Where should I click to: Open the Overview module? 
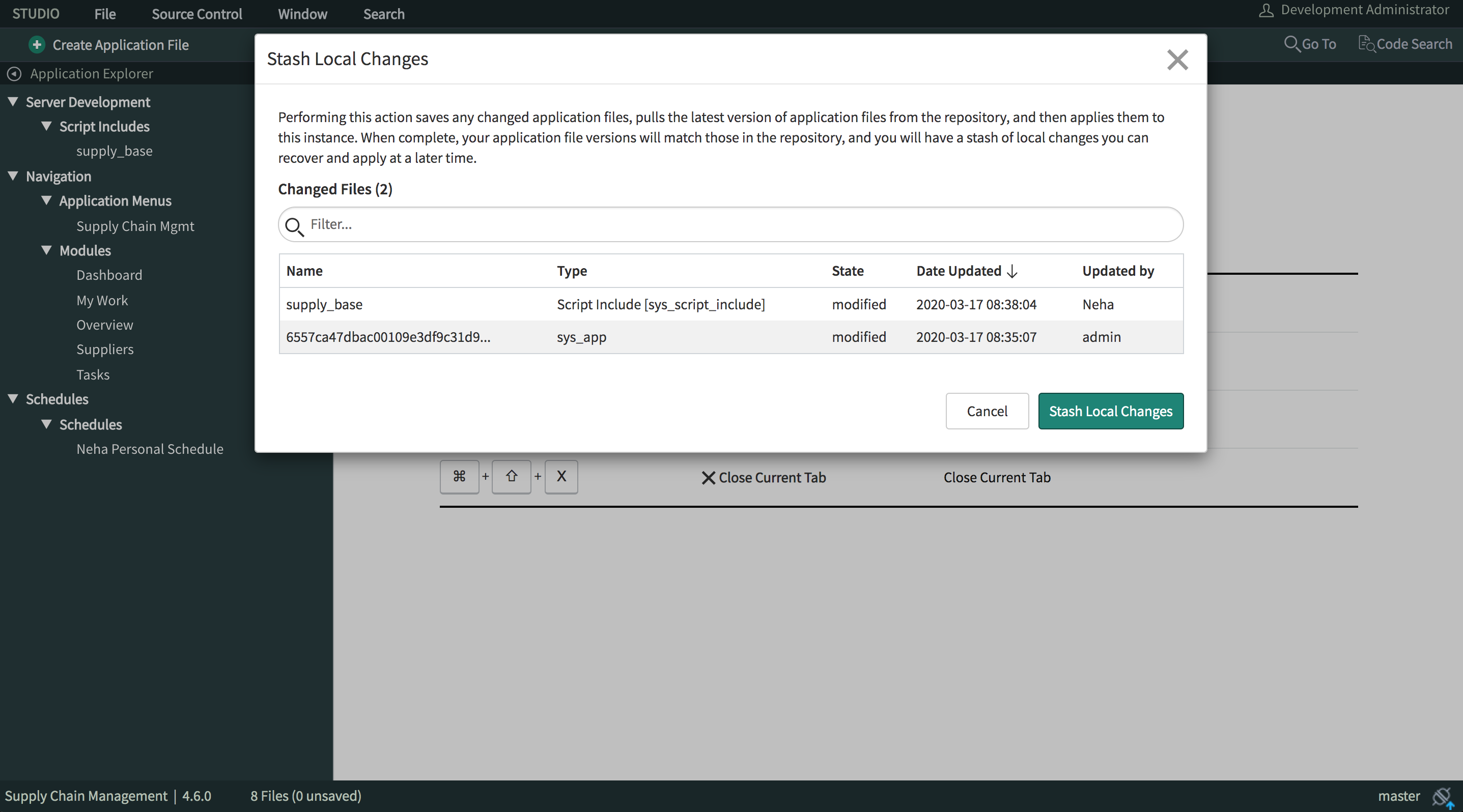(104, 325)
